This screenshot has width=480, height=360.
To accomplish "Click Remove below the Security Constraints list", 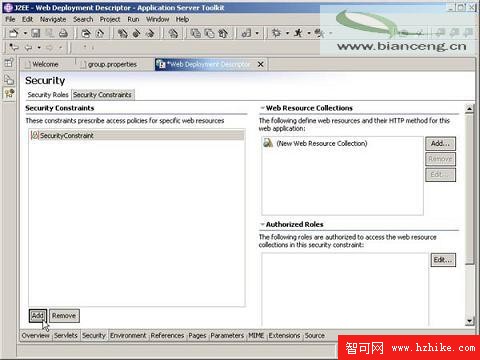I will click(64, 315).
